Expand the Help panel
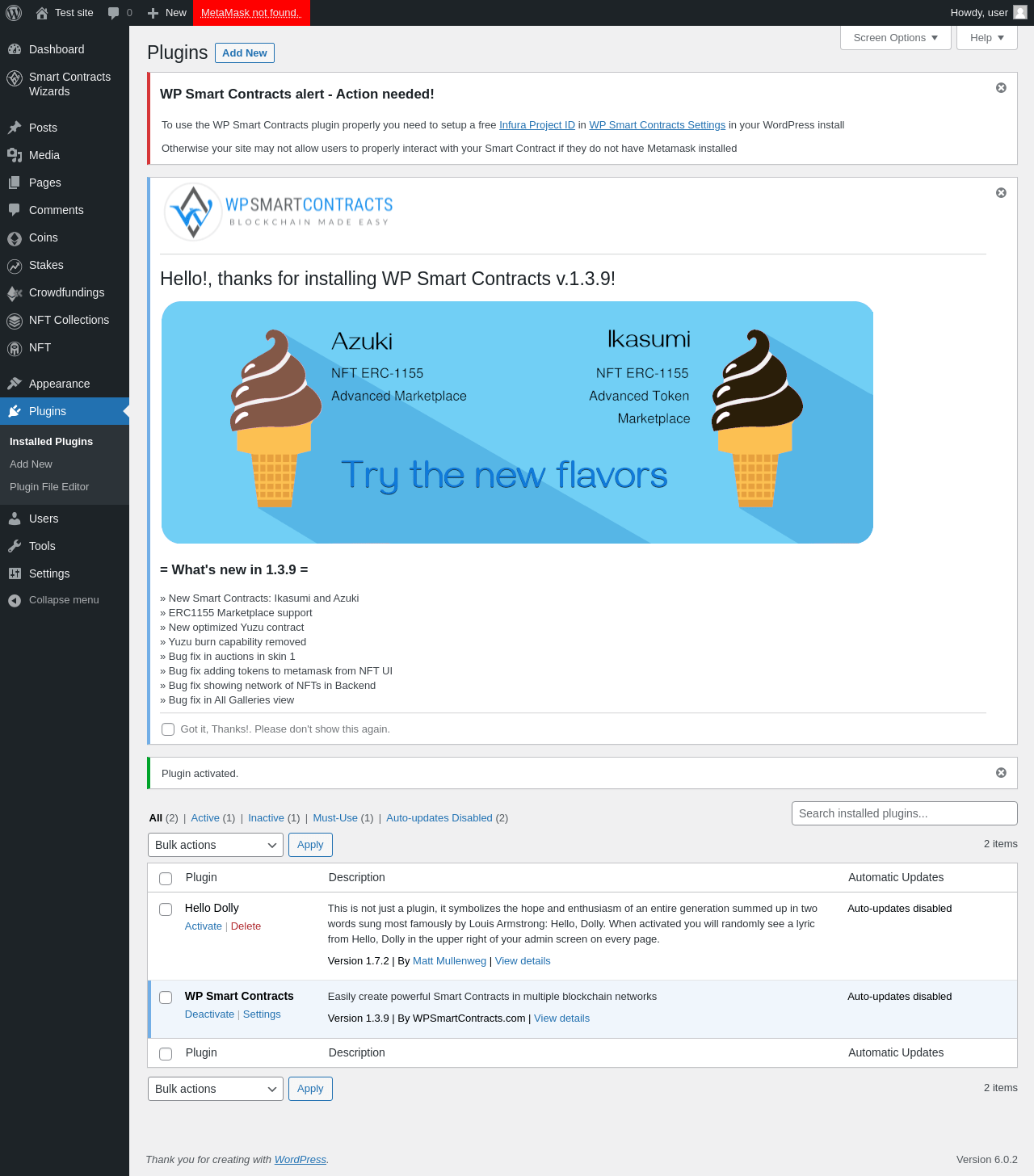Viewport: 1034px width, 1176px height. click(x=986, y=38)
